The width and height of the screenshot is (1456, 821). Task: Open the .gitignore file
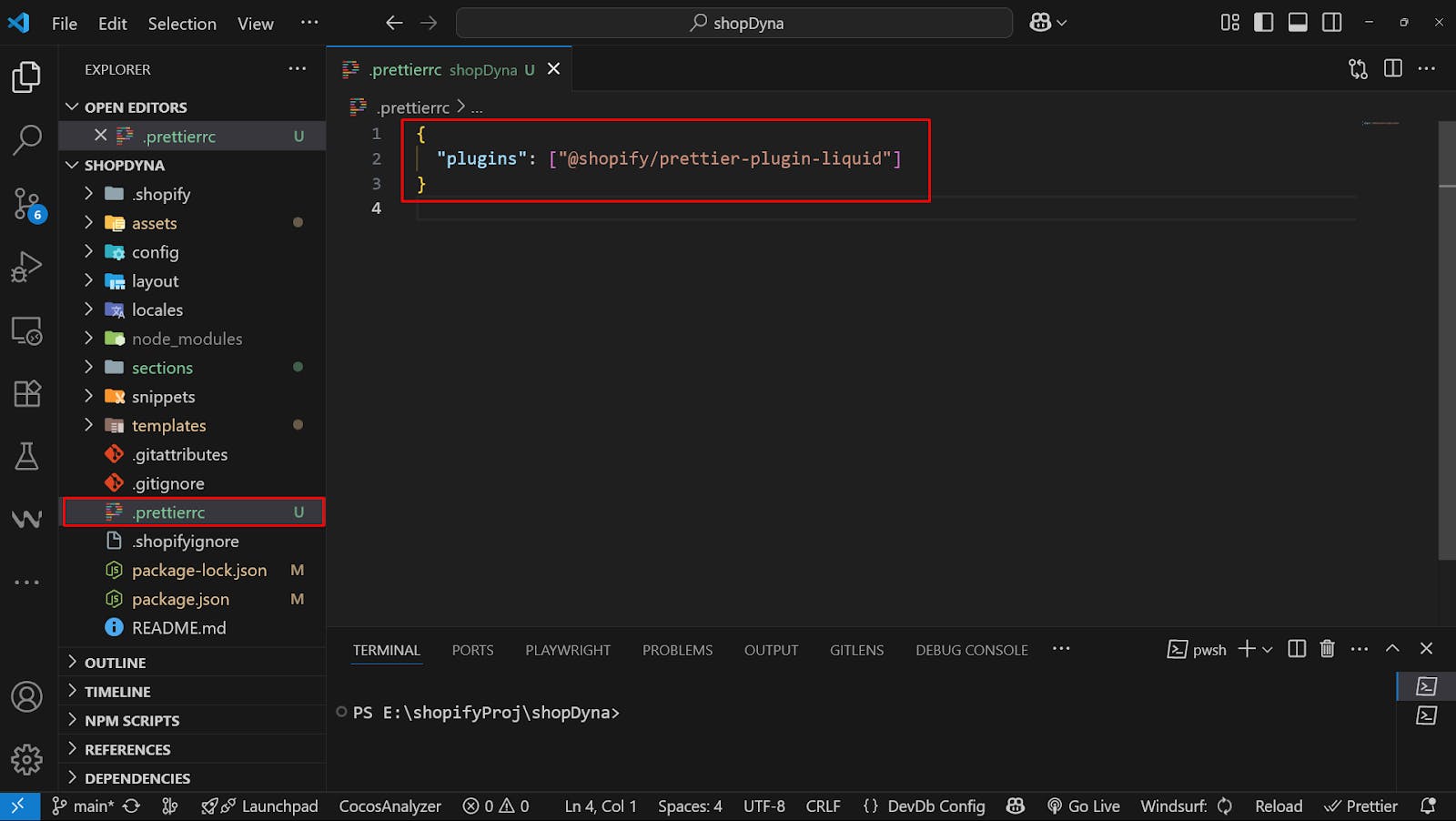click(168, 483)
